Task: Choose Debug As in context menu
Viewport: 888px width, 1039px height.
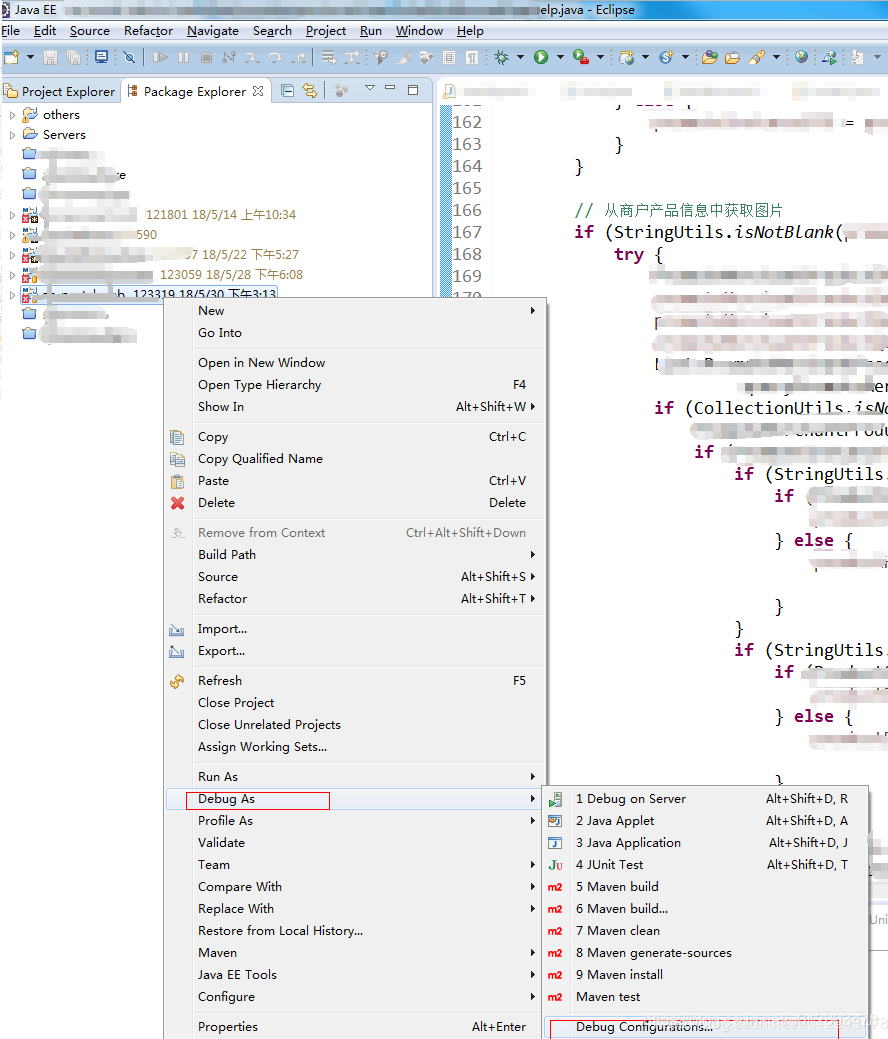Action: point(354,799)
